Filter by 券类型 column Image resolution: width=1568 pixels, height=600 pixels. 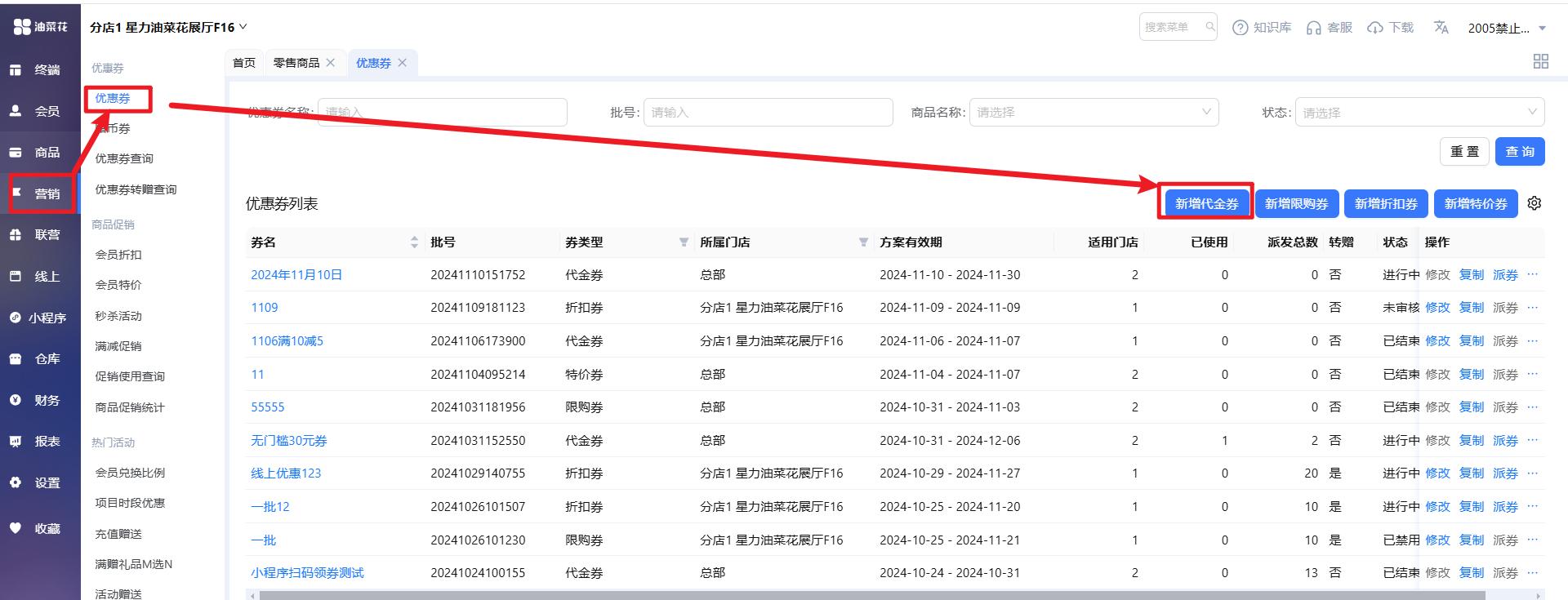(684, 242)
